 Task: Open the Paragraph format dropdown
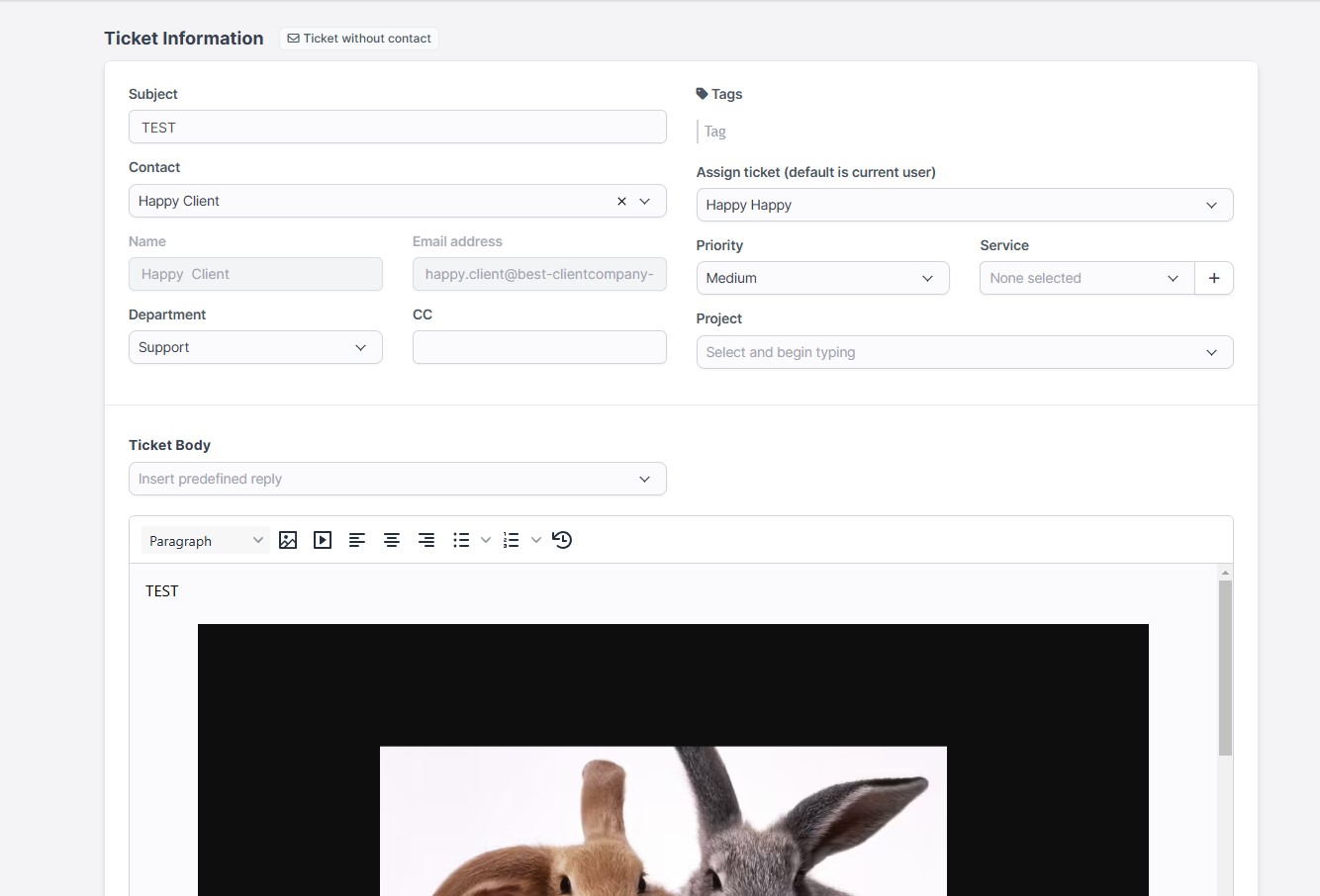coord(206,540)
